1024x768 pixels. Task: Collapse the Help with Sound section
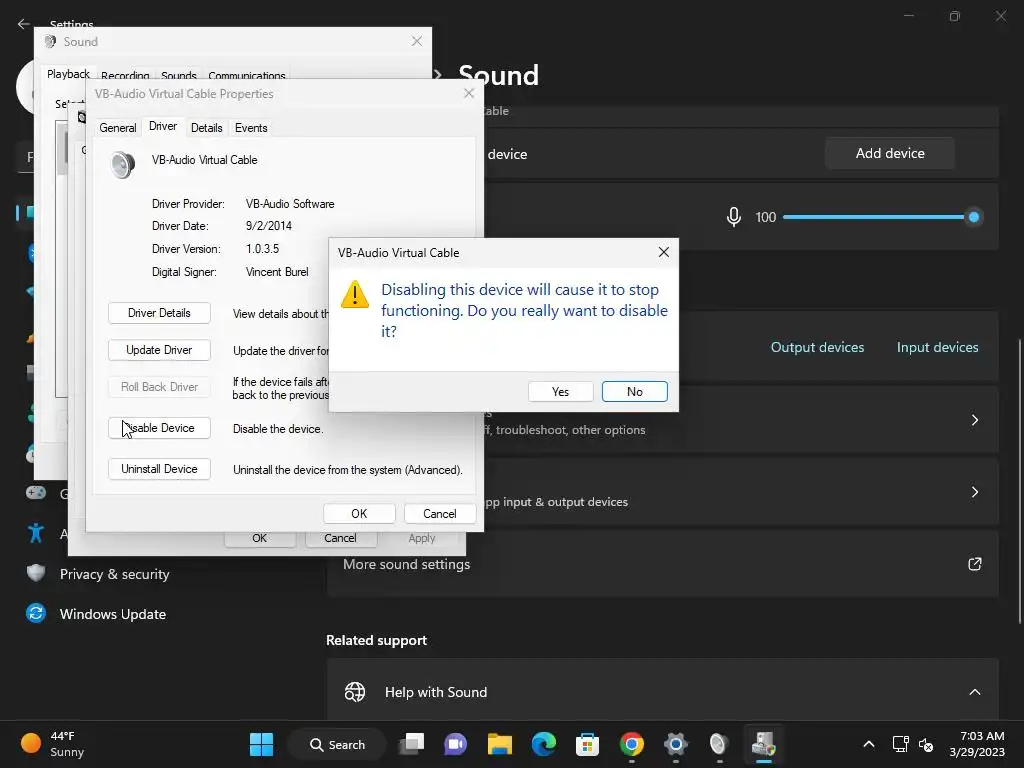974,692
